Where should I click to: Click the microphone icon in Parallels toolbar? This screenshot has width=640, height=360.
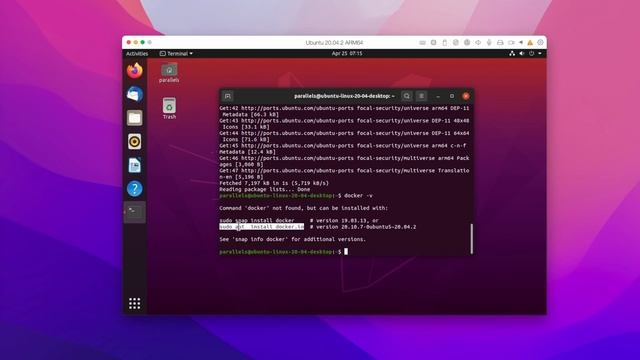pos(489,42)
